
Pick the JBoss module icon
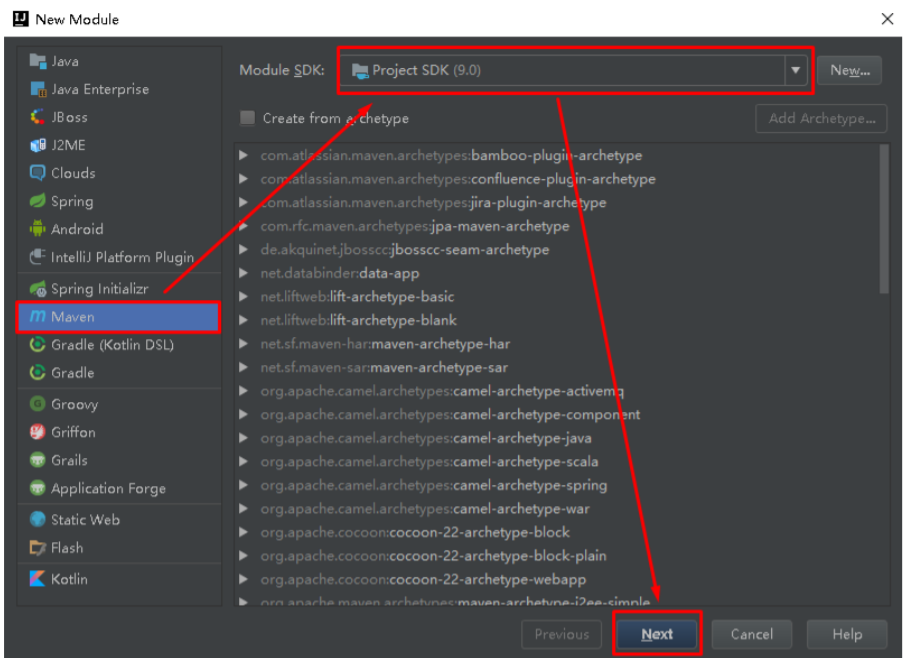click(37, 117)
